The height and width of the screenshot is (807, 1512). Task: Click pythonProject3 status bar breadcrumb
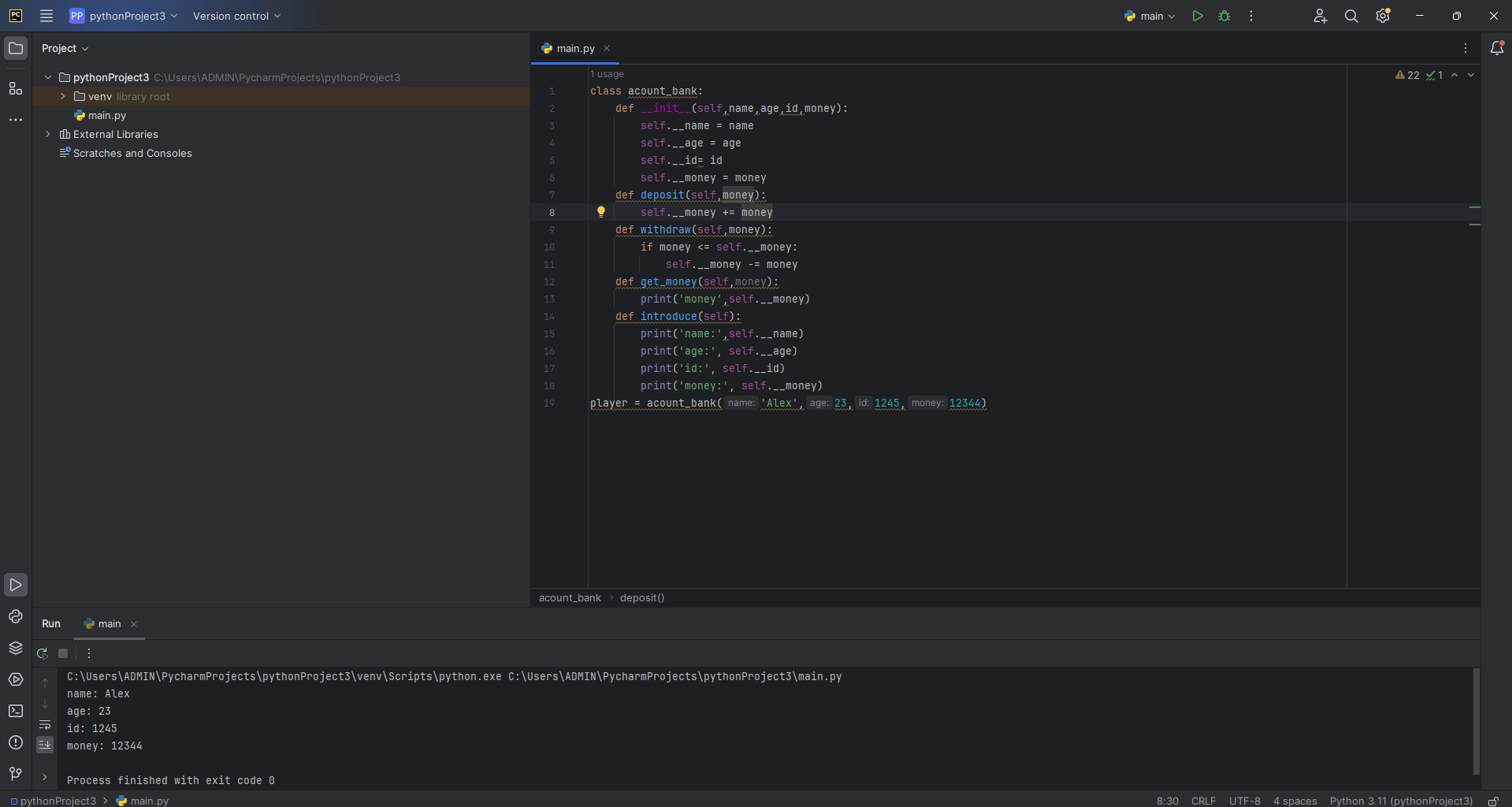click(53, 801)
